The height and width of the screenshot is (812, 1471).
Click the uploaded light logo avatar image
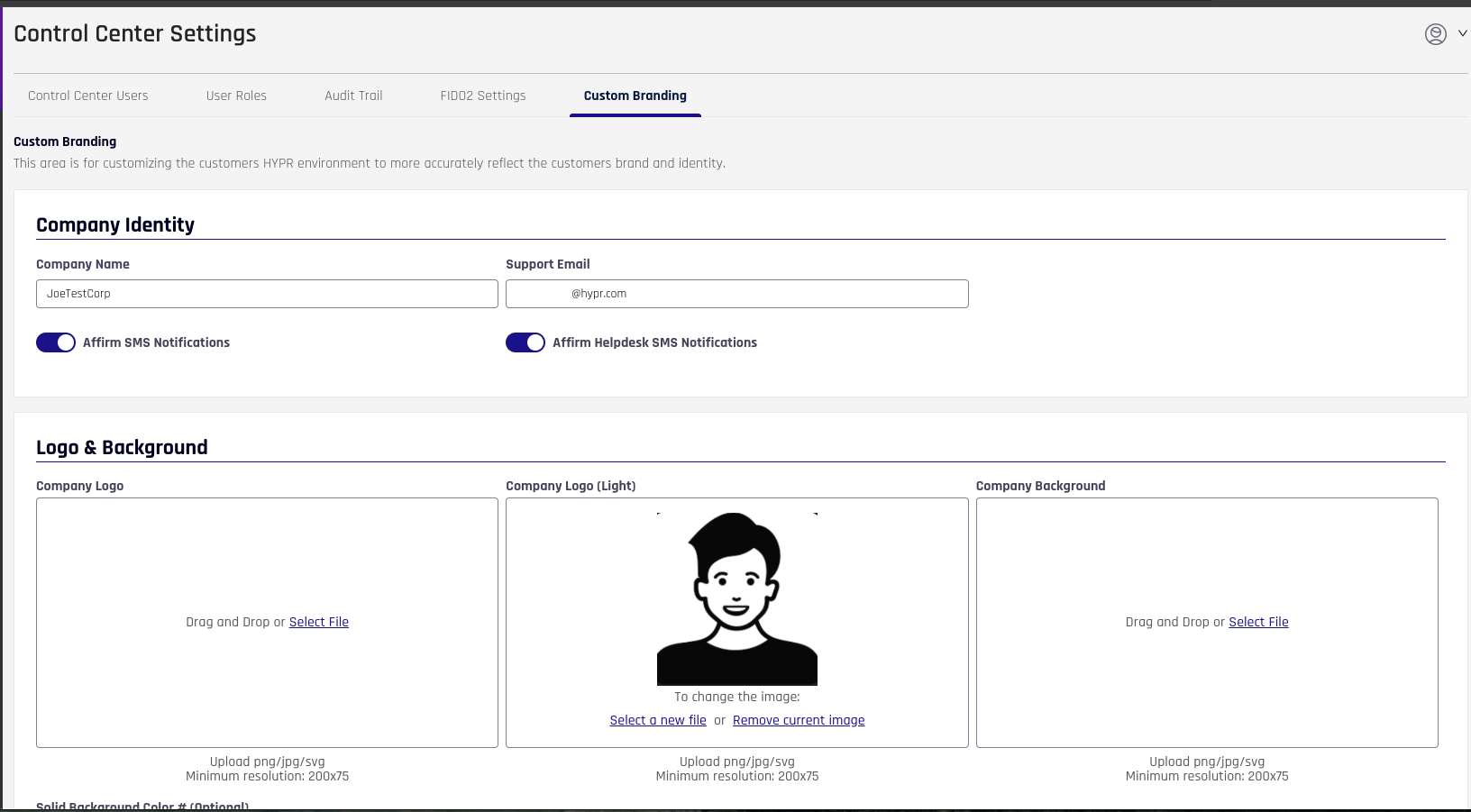[736, 599]
